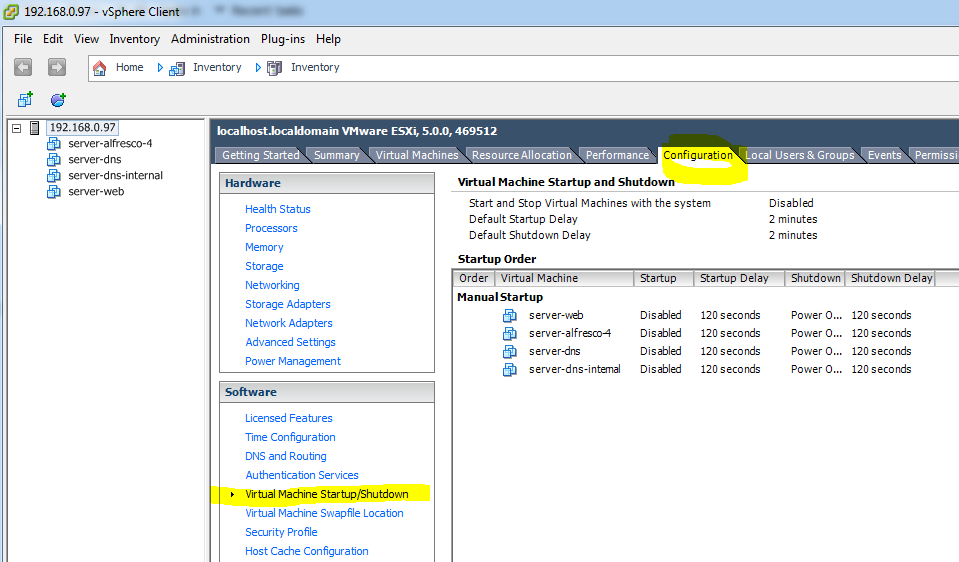Switch to the Getting Started tab
Image resolution: width=959 pixels, height=562 pixels.
[261, 155]
